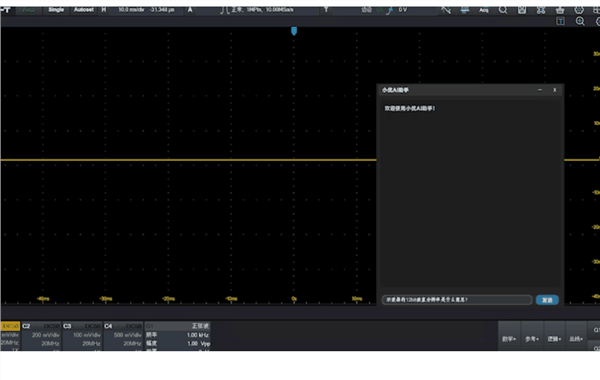Click the 0s time axis label
The height and width of the screenshot is (380, 600).
294,298
